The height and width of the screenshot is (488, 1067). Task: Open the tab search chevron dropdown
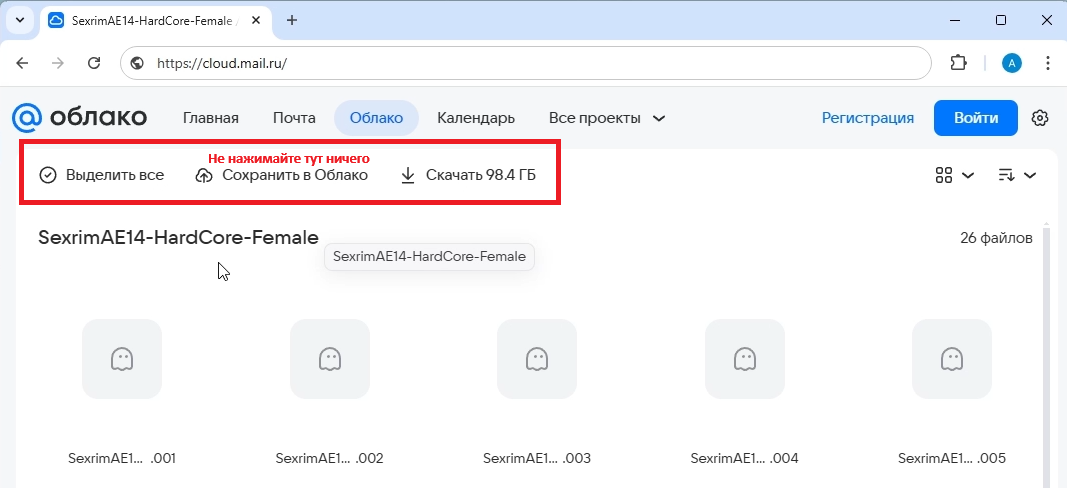pyautogui.click(x=19, y=20)
